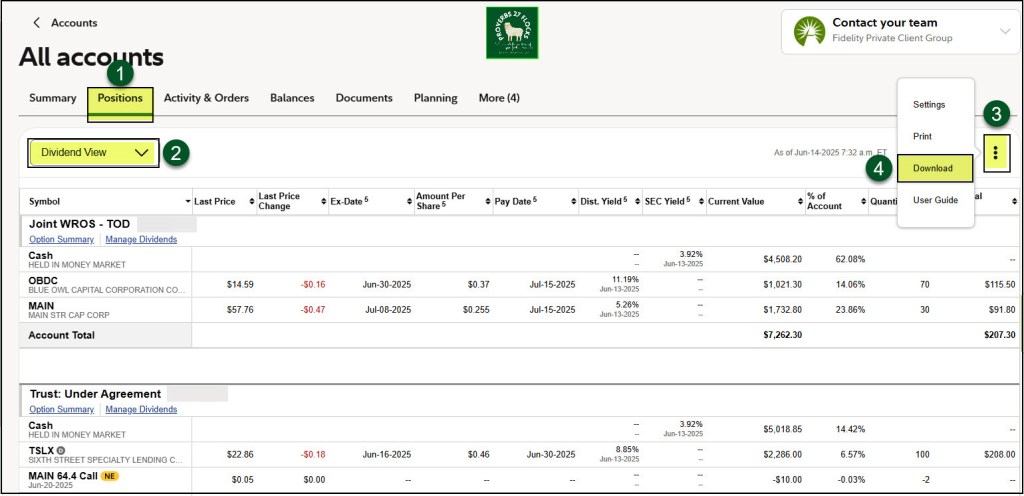Select Download from the options menu
This screenshot has height=496, width=1024.
[933, 168]
